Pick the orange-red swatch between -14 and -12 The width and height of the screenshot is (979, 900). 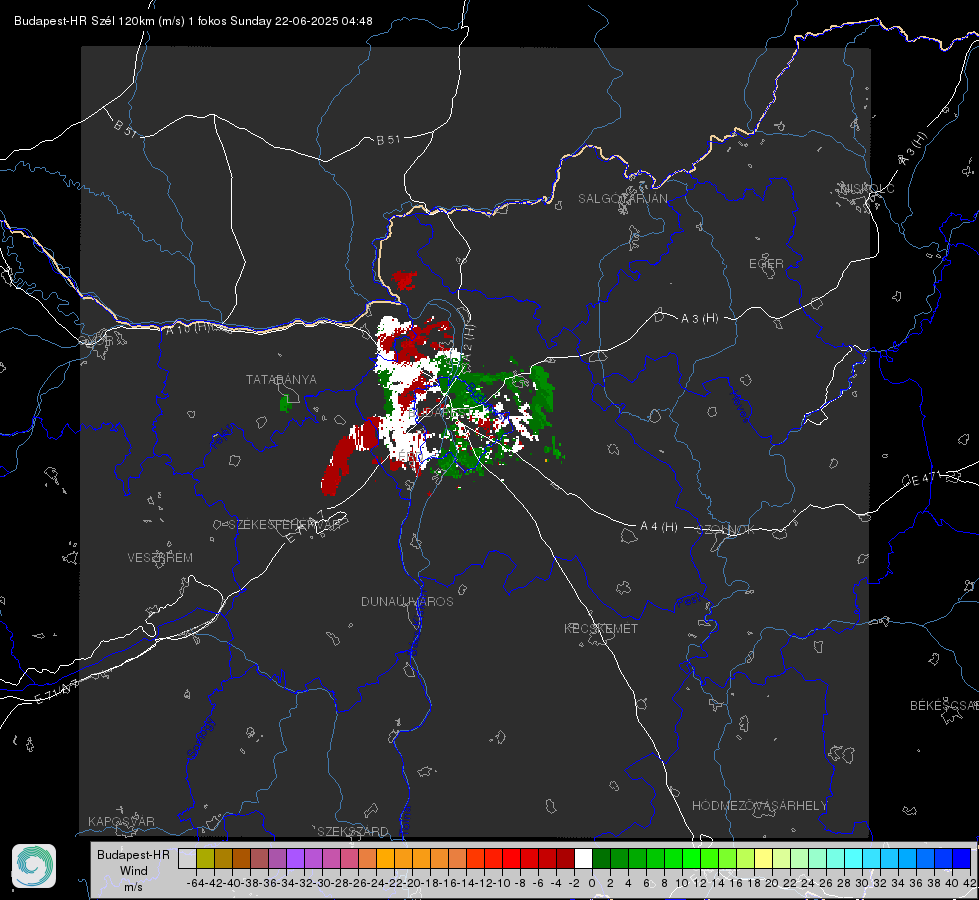point(475,858)
